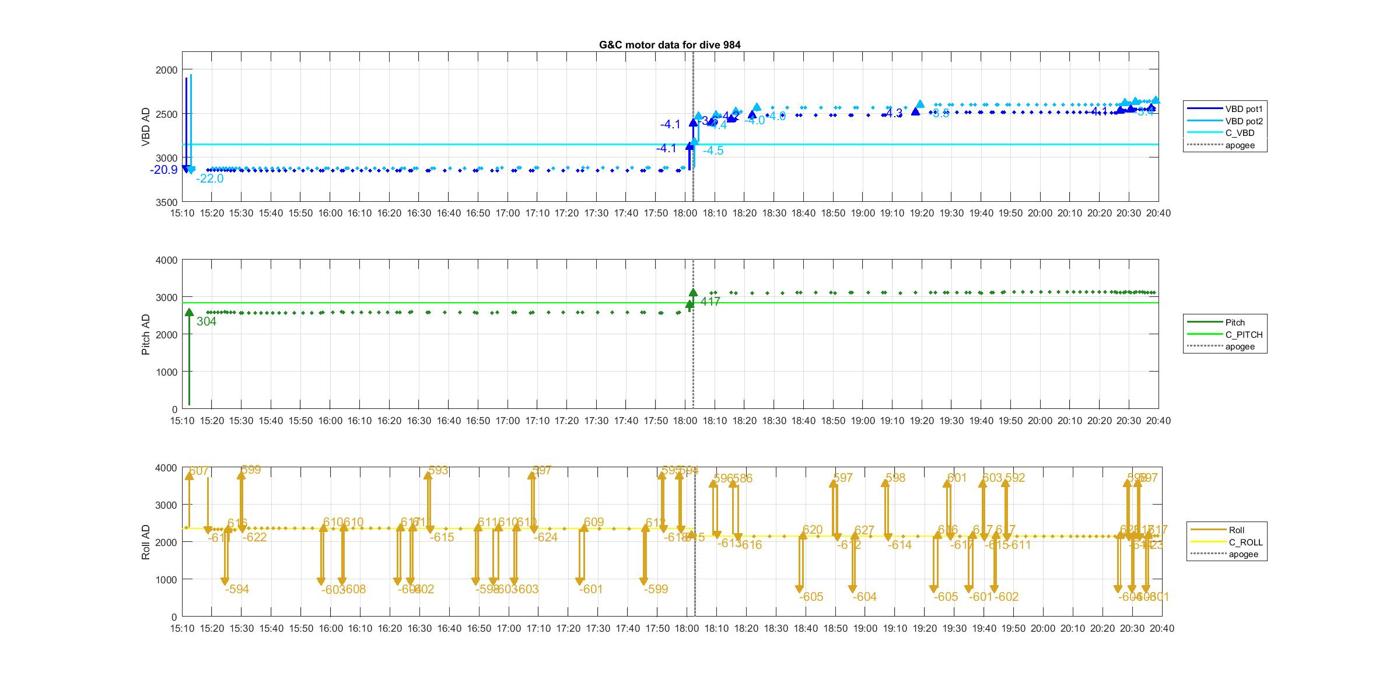1400x693 pixels.
Task: Click the "1000" y-tick on Roll plot
Action: pyautogui.click(x=166, y=580)
